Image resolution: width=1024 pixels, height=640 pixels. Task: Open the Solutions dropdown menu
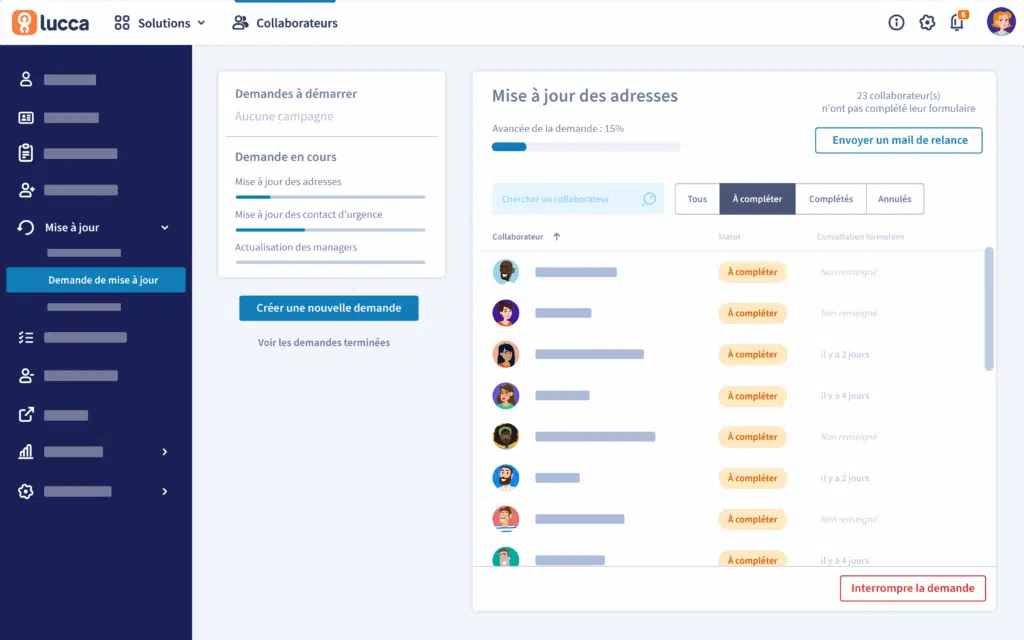click(160, 22)
